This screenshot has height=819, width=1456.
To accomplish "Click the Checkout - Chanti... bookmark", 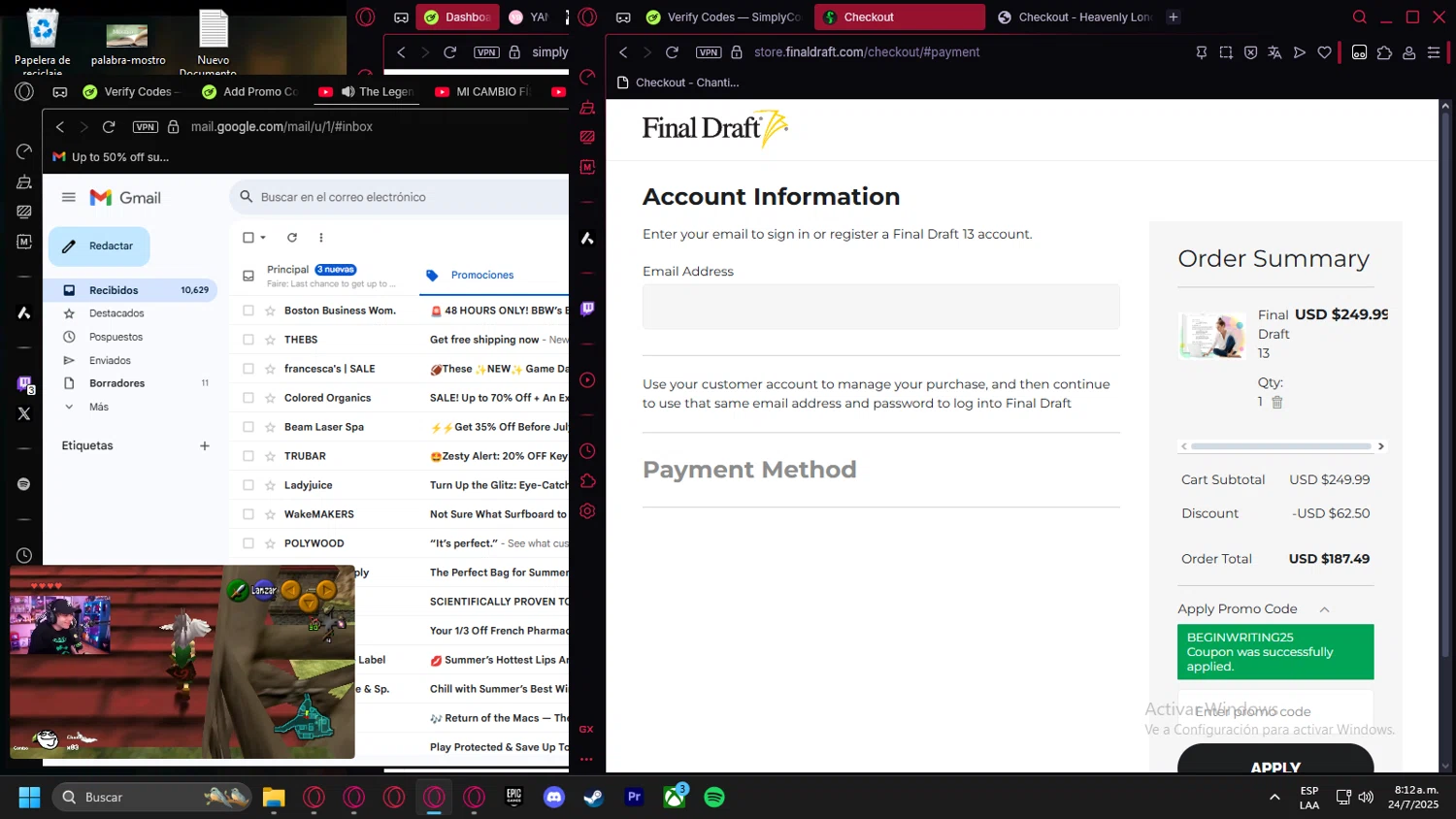I will pyautogui.click(x=678, y=82).
